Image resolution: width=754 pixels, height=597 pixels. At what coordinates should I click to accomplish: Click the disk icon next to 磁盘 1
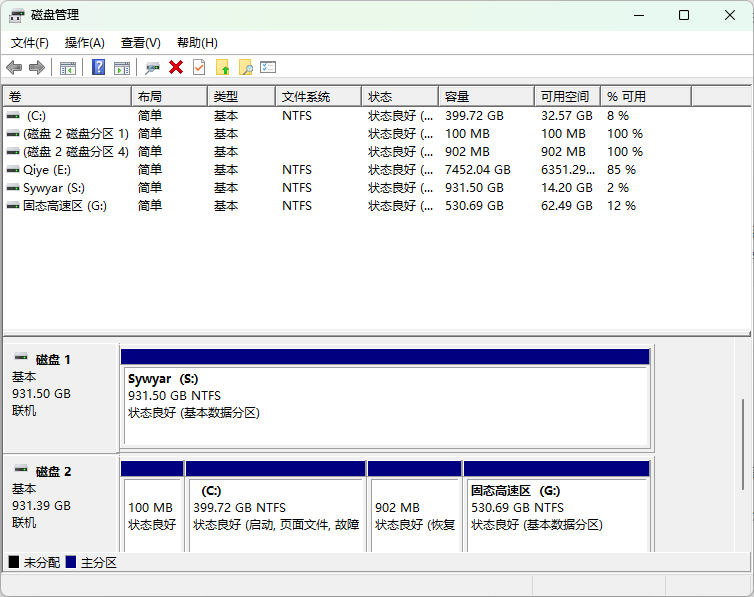click(21, 357)
